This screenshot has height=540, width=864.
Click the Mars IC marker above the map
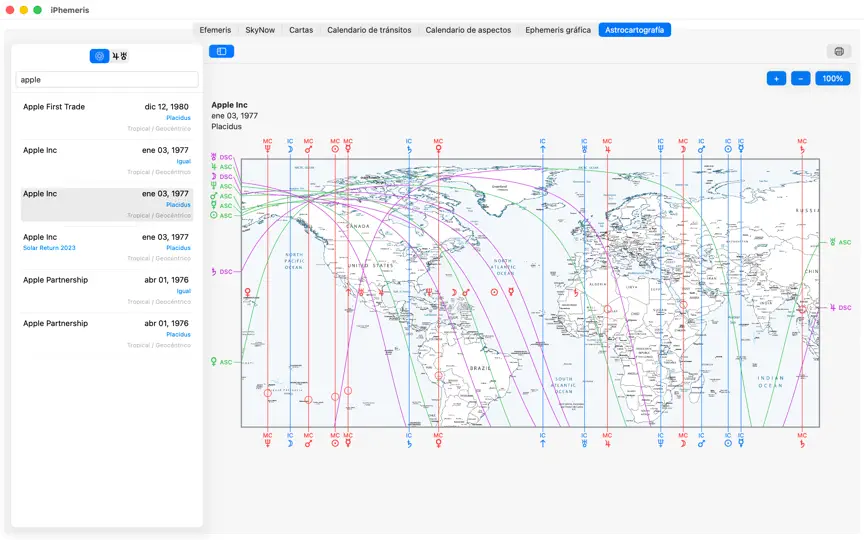coord(701,145)
